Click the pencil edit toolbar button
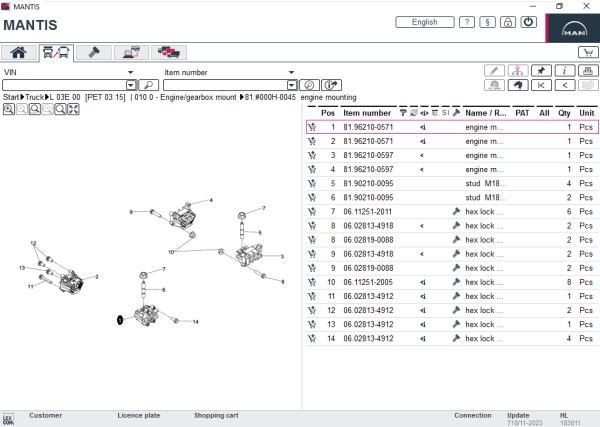600x427 pixels. 494,71
